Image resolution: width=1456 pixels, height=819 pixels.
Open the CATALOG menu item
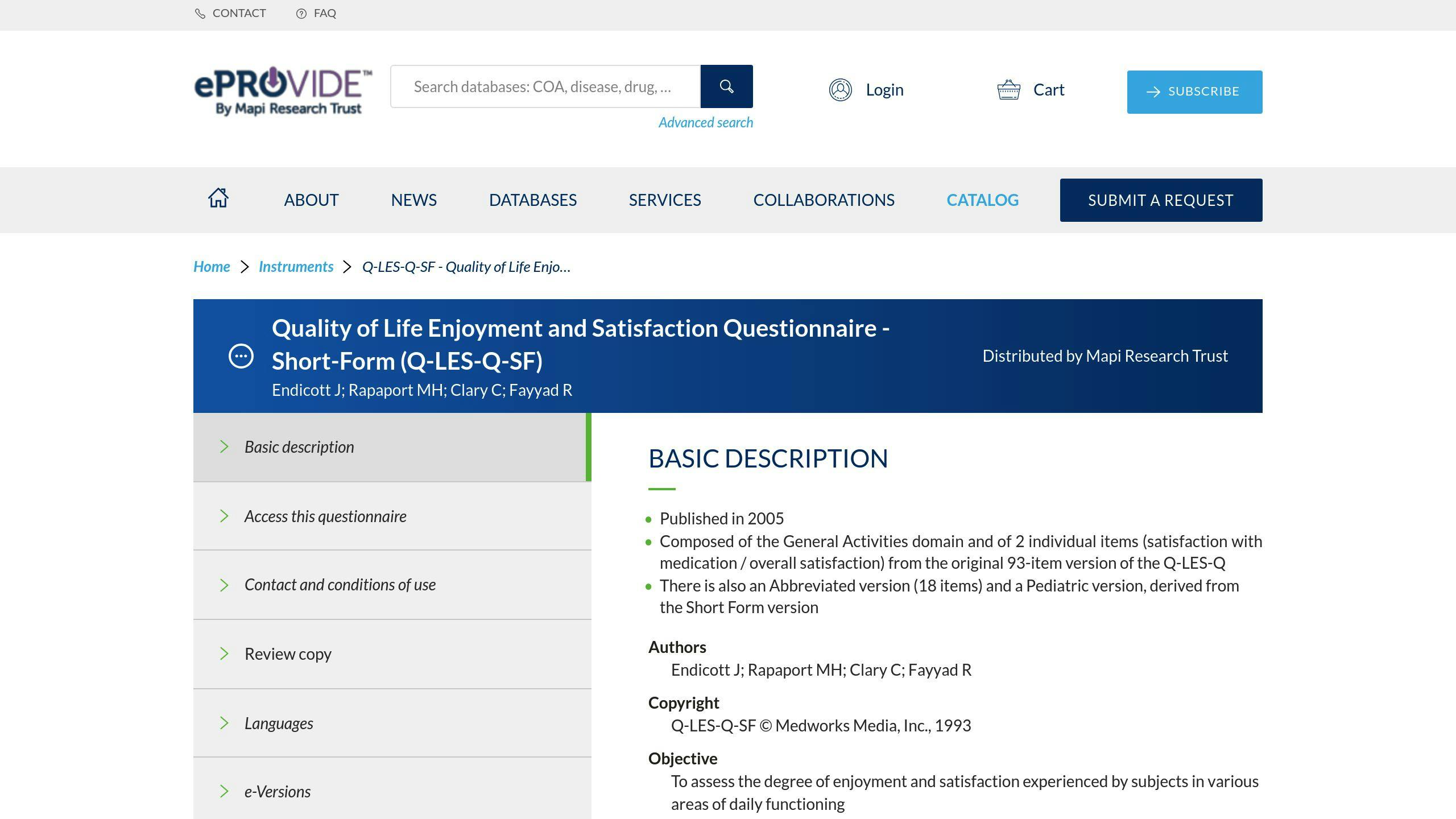tap(983, 200)
